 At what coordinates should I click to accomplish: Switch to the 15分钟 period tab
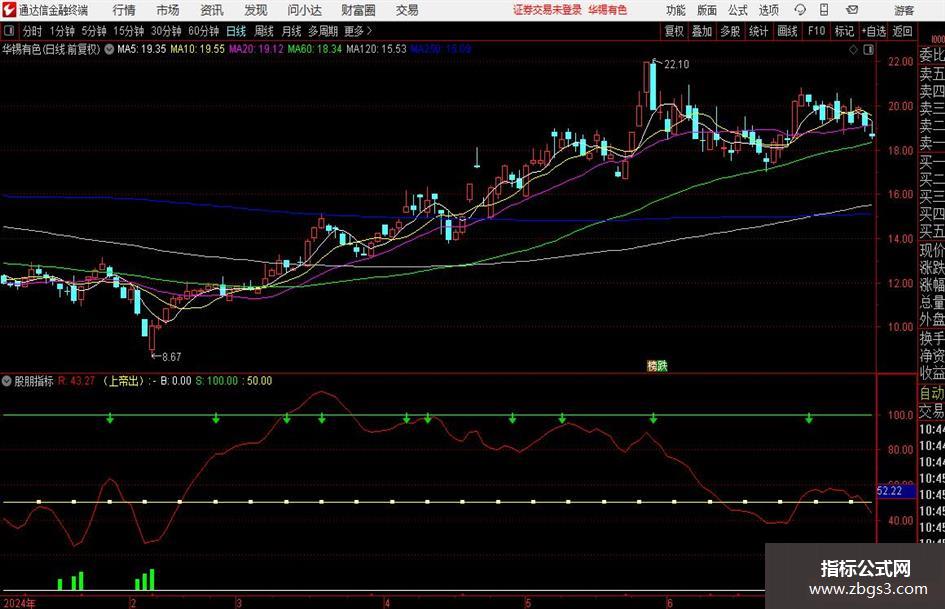pos(129,31)
